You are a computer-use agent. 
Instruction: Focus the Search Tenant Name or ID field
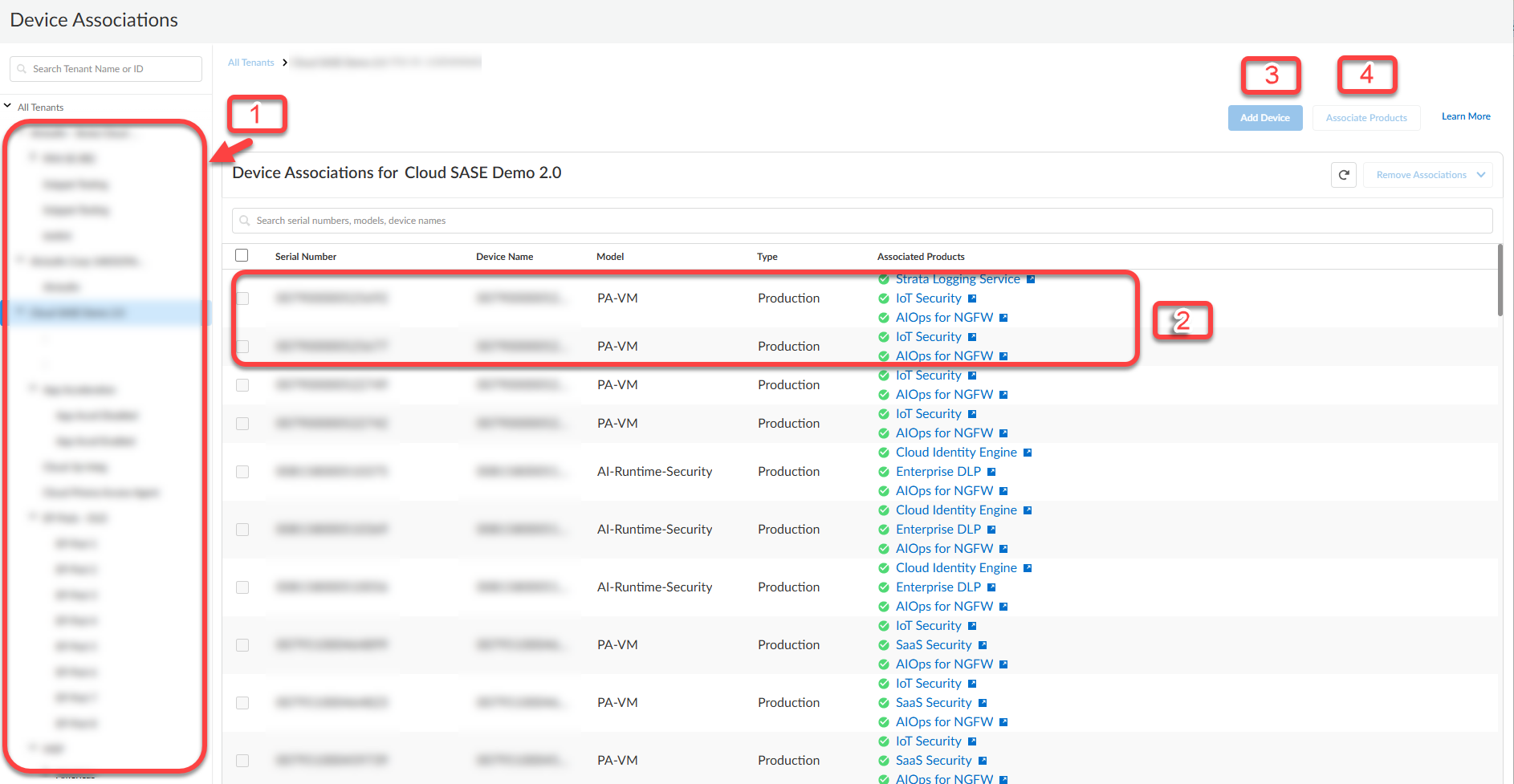[112, 69]
